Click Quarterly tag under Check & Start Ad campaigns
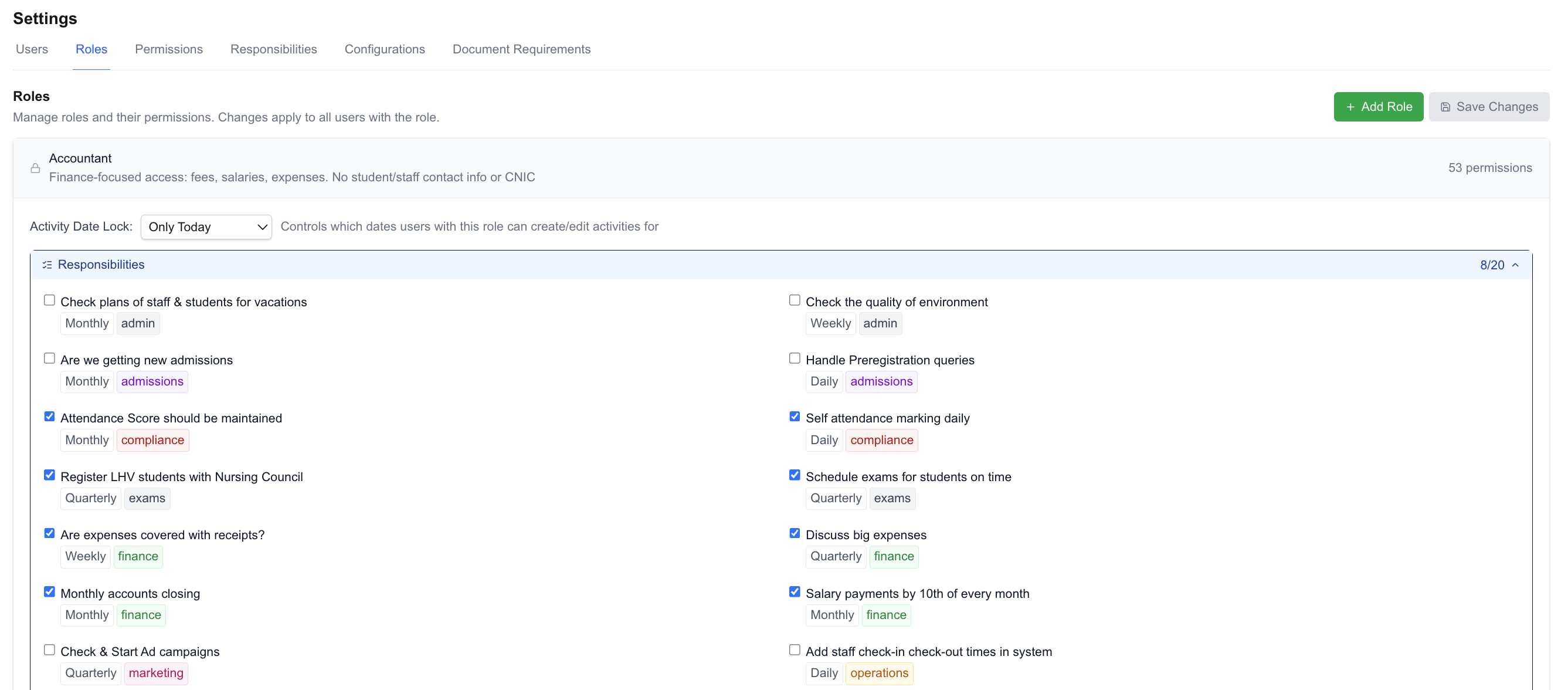 pyautogui.click(x=91, y=674)
